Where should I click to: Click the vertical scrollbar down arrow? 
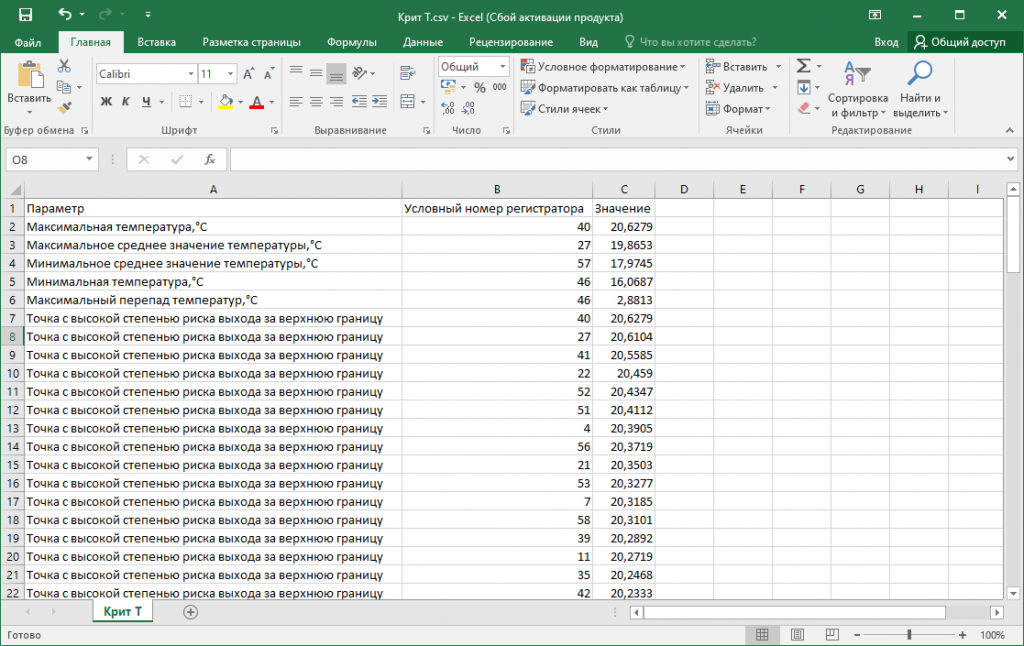(1013, 594)
